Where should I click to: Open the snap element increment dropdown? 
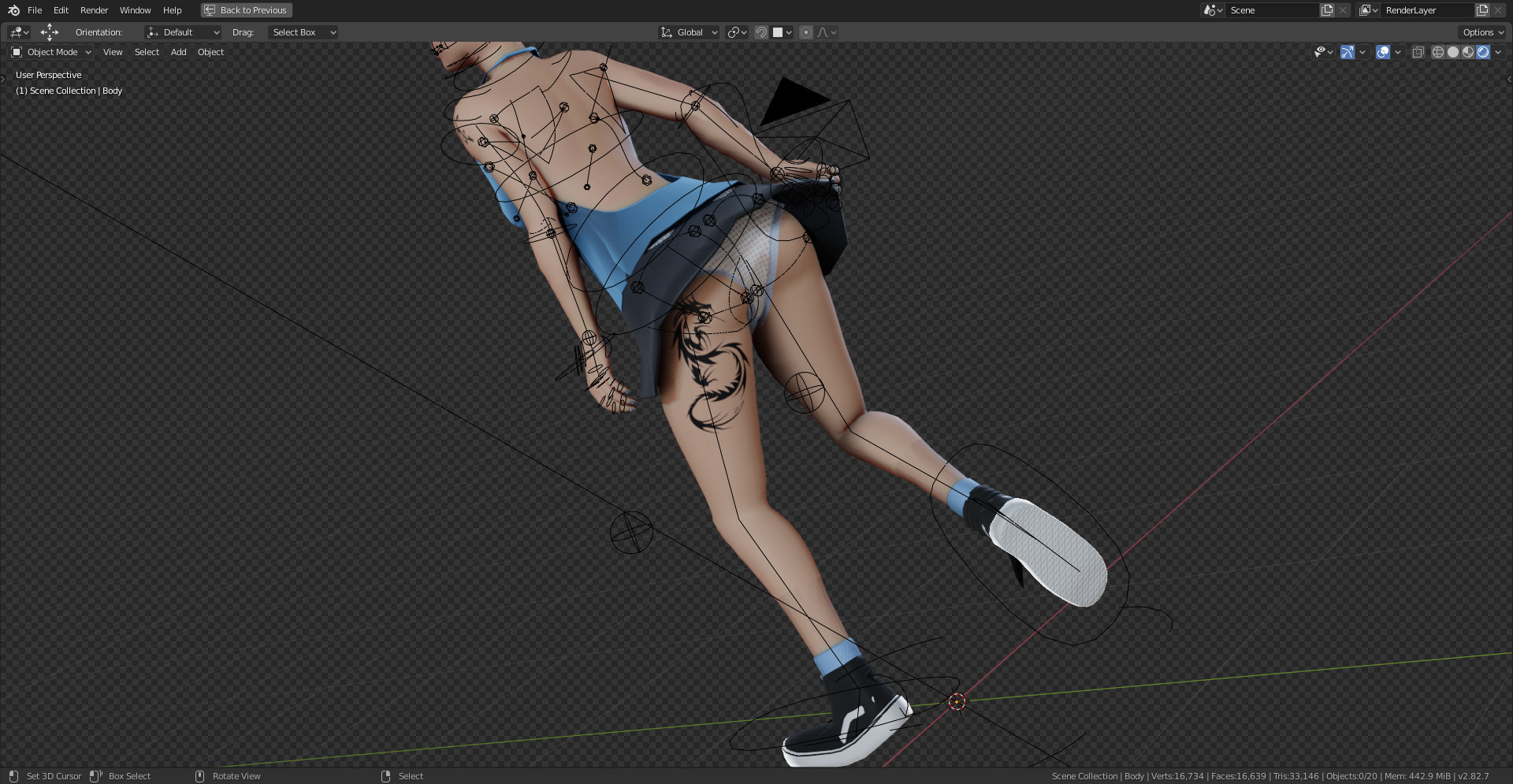pos(783,32)
